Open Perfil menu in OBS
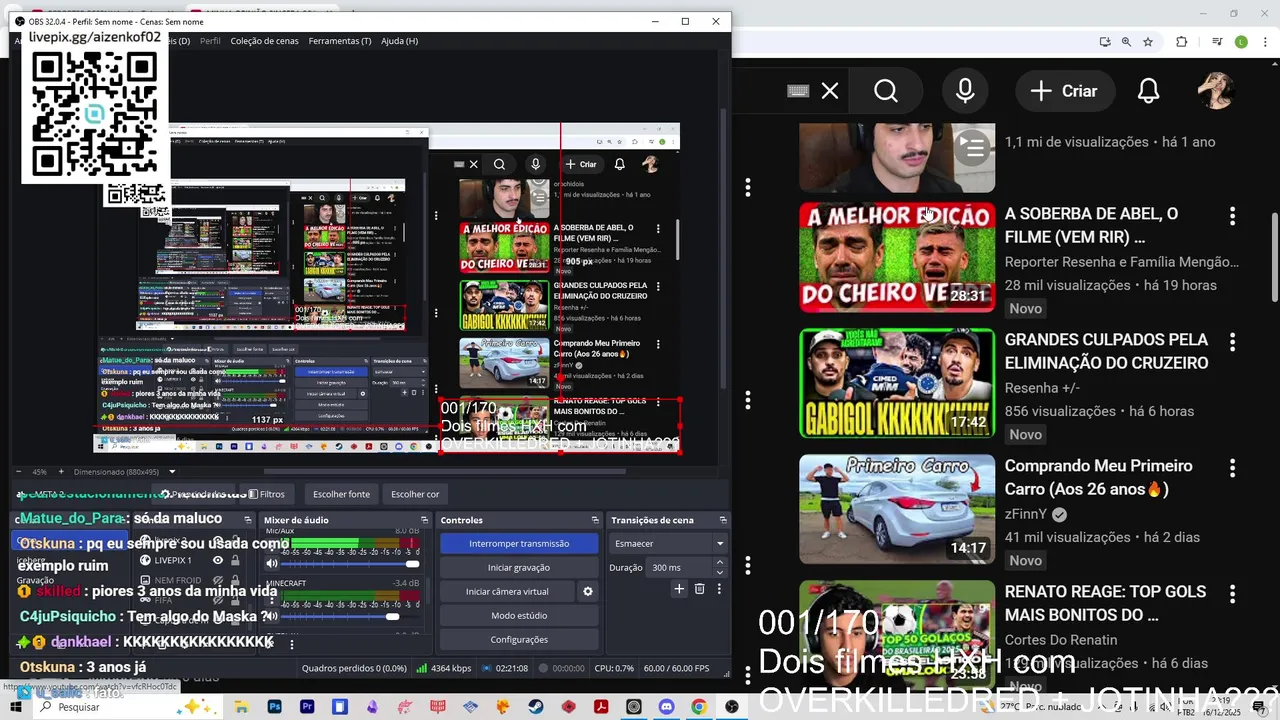Screen dimensions: 1280x720 click(x=210, y=41)
